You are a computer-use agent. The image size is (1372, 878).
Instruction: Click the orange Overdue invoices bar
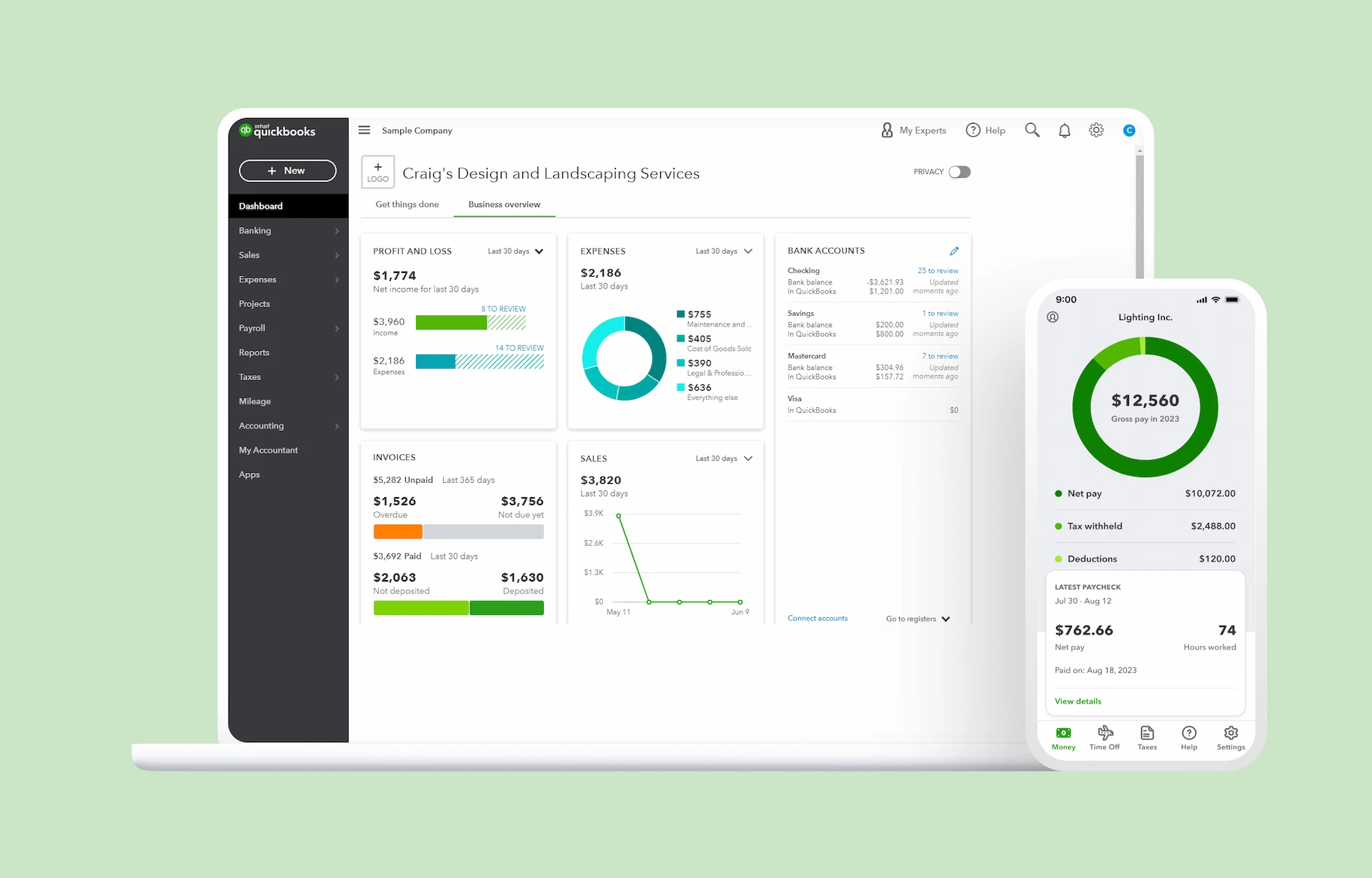[397, 532]
